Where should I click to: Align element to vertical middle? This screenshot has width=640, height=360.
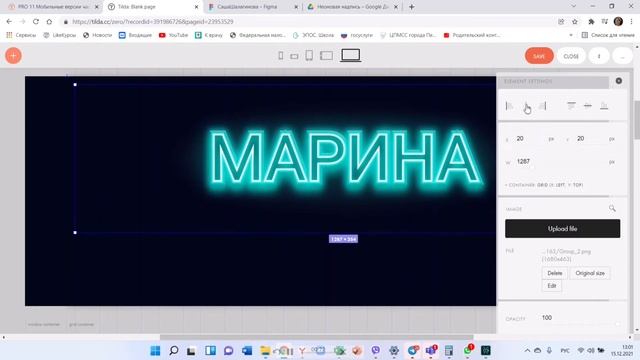point(588,106)
